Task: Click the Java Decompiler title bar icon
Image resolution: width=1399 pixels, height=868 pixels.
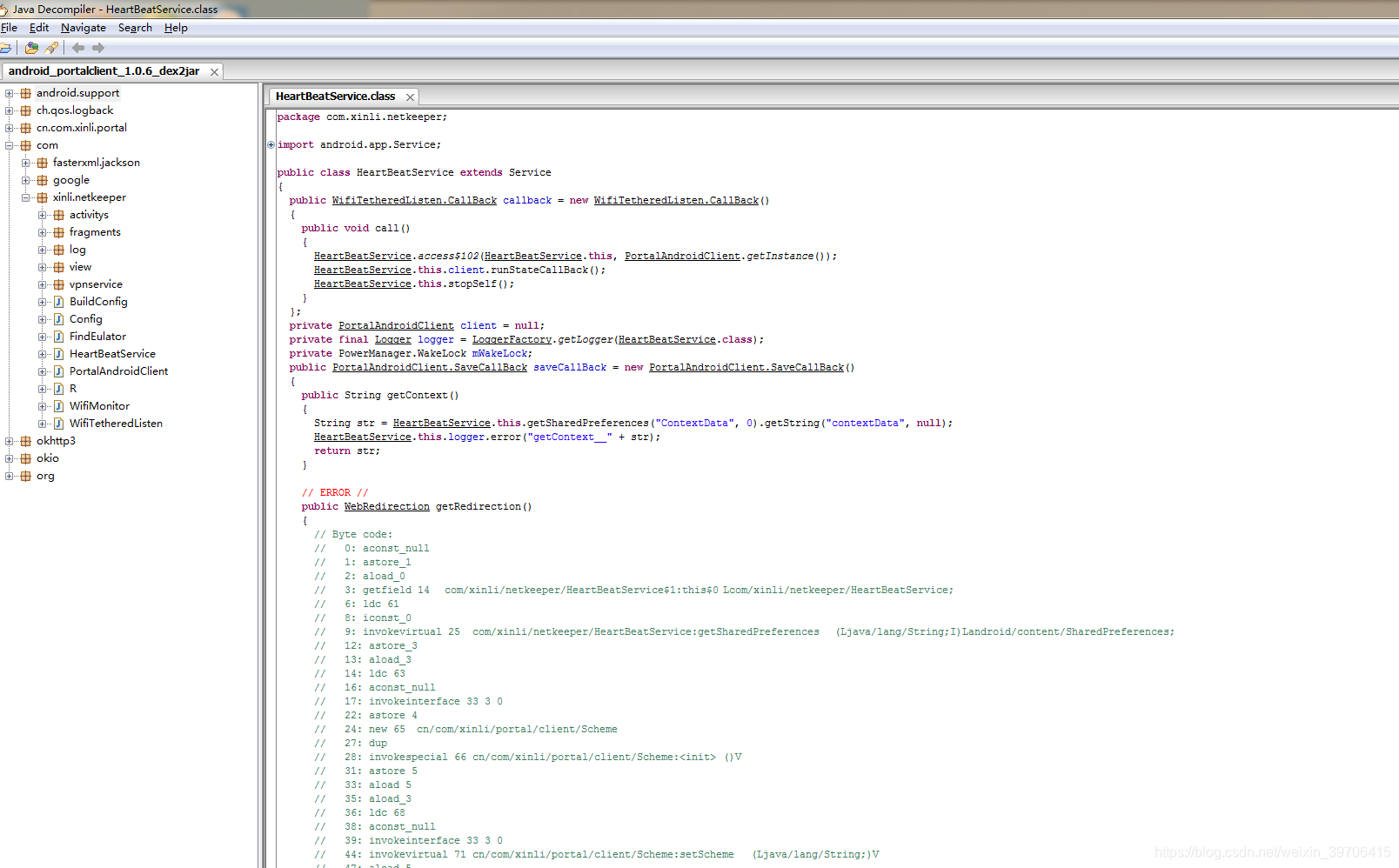Action: tap(3, 10)
